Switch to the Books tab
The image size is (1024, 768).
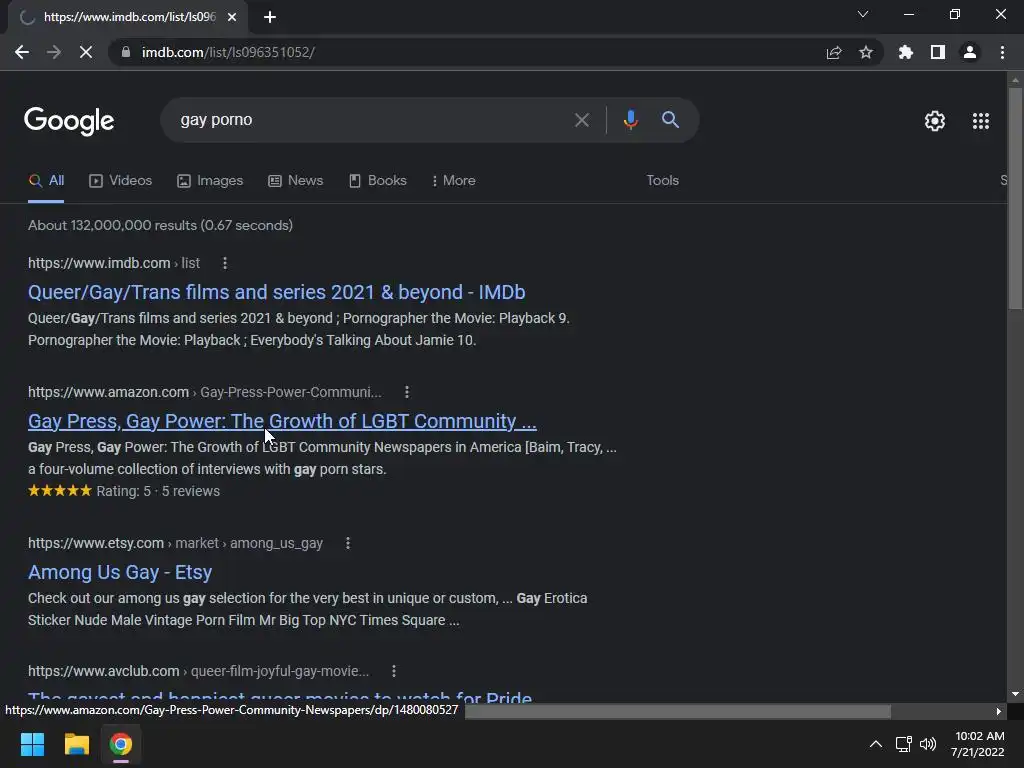tap(377, 181)
